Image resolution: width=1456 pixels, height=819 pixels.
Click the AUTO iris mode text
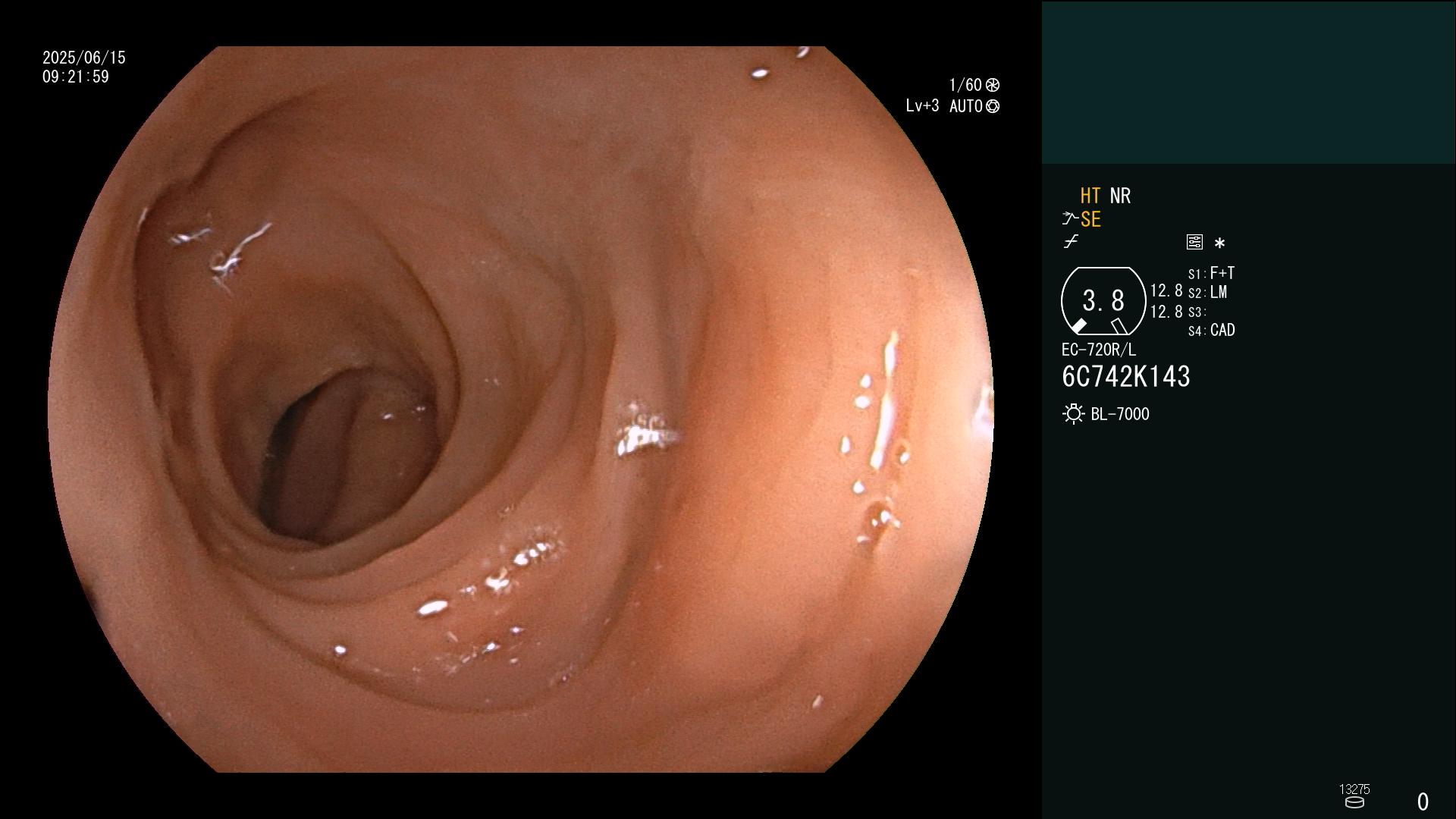click(x=966, y=106)
